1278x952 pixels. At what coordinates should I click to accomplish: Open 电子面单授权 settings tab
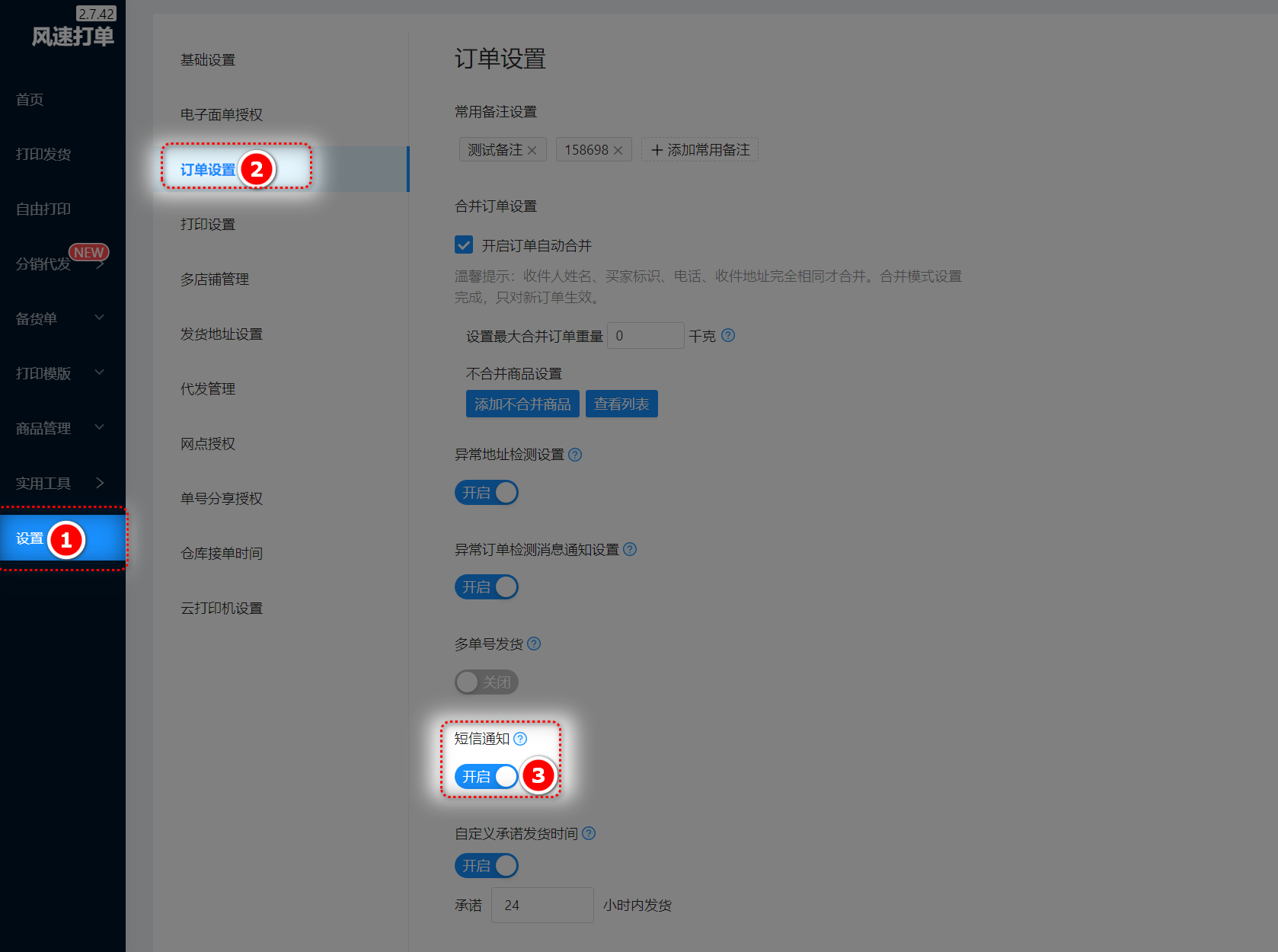[222, 115]
